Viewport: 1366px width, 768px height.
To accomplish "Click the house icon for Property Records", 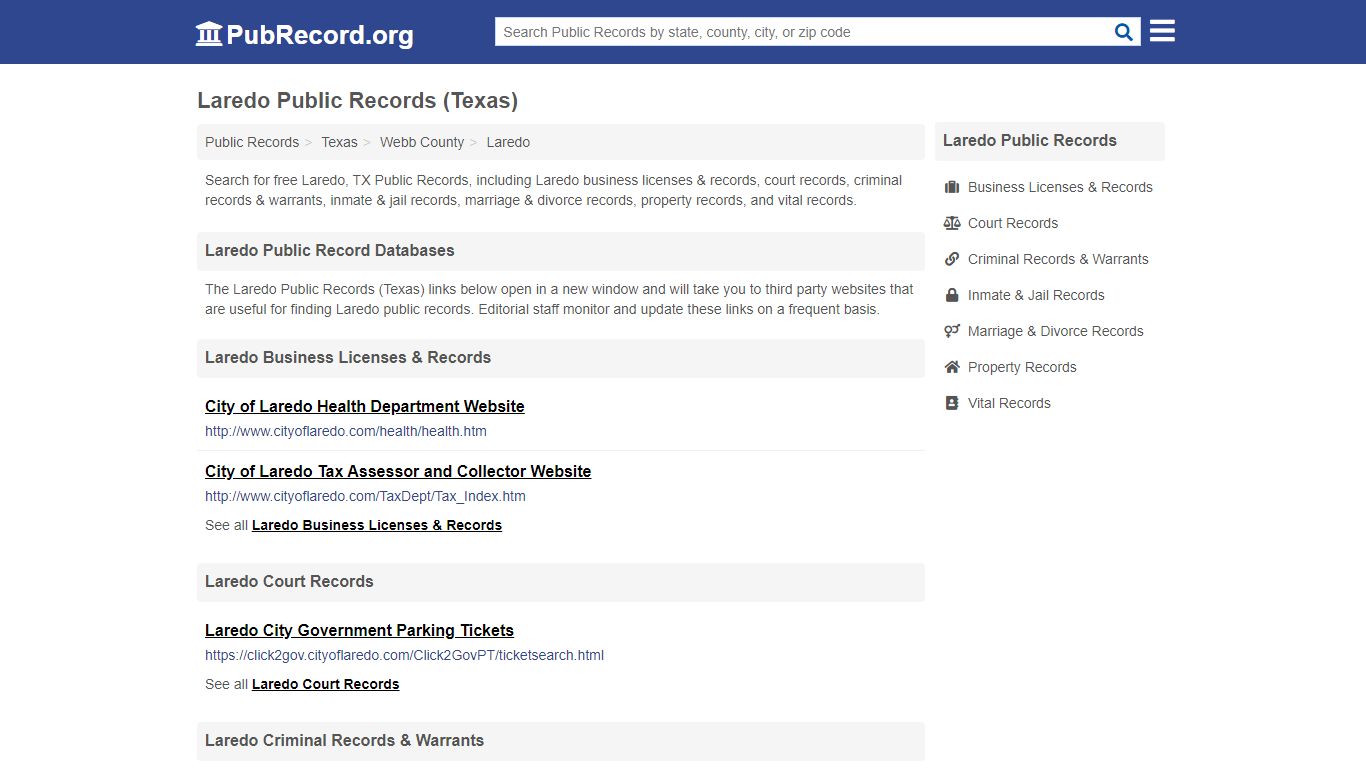I will (x=952, y=367).
